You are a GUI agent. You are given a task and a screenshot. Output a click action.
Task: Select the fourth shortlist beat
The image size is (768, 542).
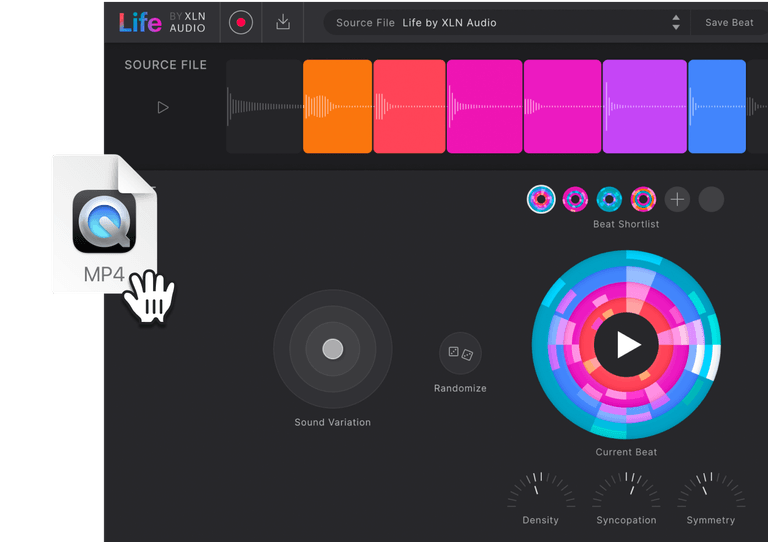tap(643, 199)
